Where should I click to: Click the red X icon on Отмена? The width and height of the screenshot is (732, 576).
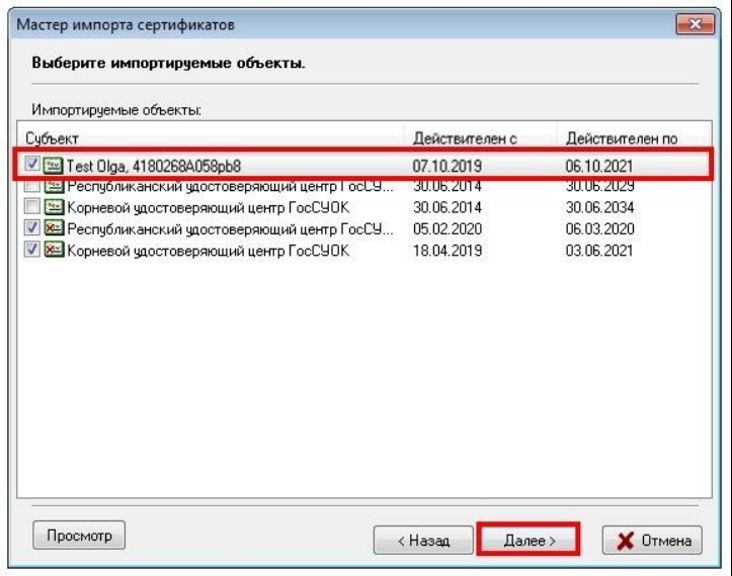(623, 540)
